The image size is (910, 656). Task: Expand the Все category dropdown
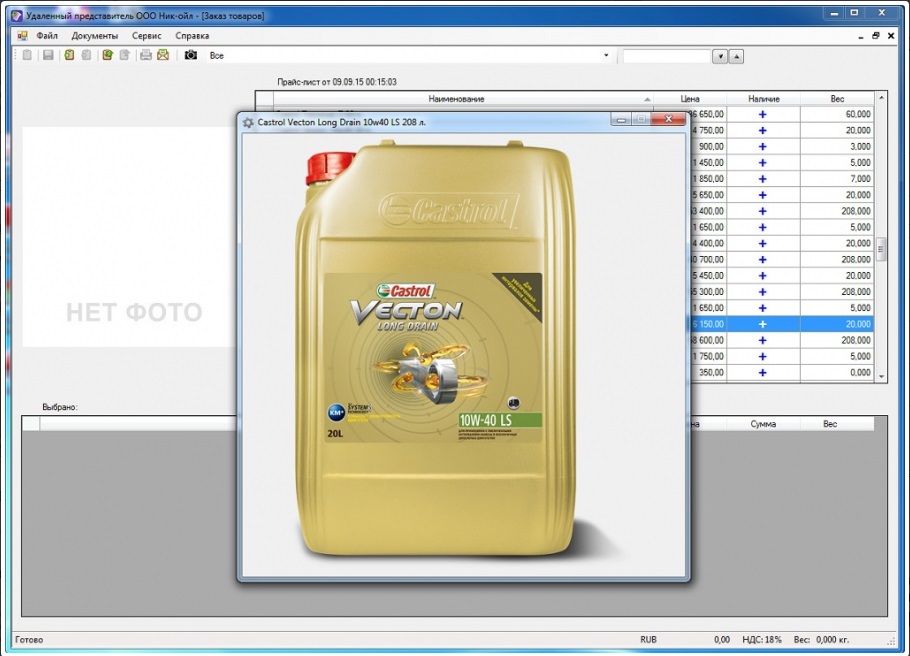(x=606, y=56)
